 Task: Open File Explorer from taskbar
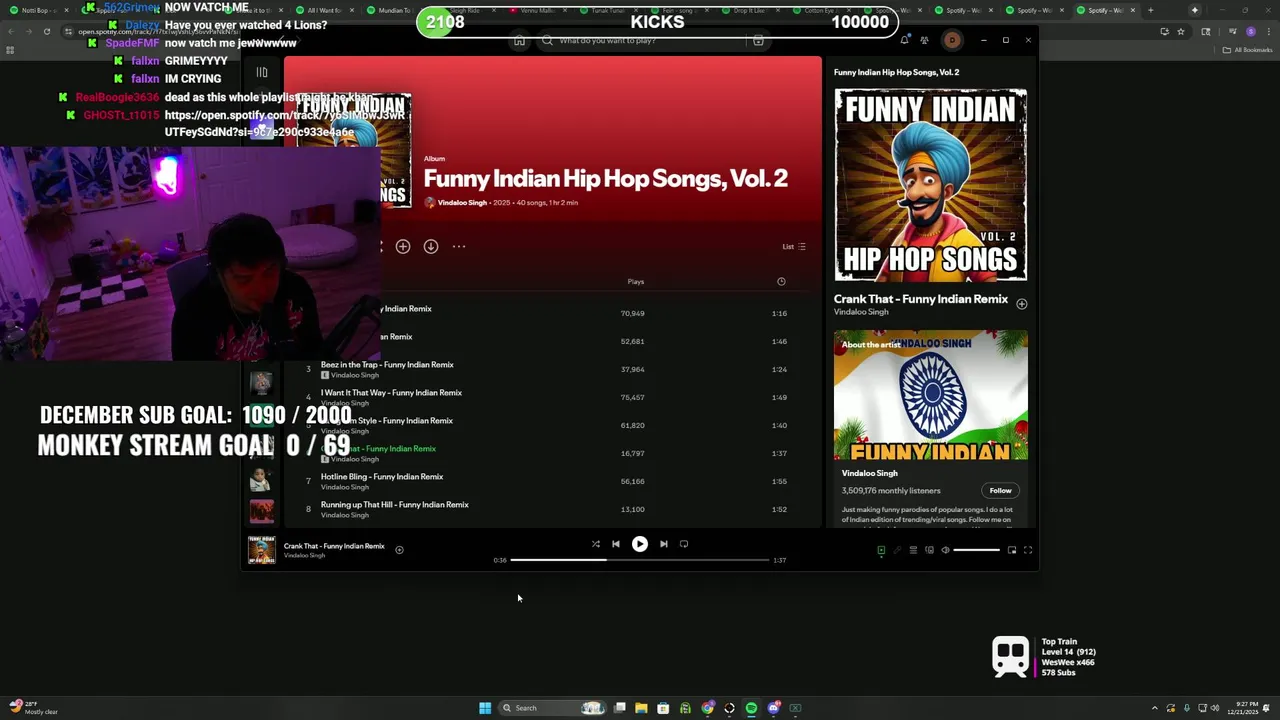click(641, 708)
